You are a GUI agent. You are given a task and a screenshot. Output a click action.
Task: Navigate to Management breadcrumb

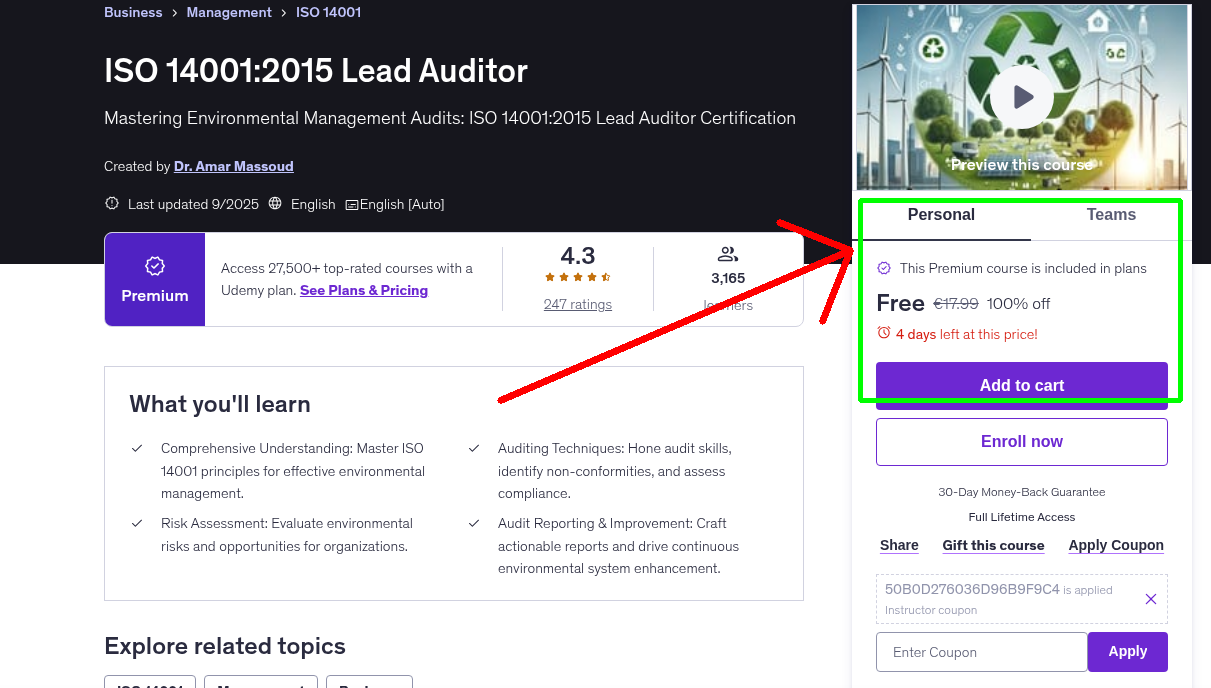point(229,12)
